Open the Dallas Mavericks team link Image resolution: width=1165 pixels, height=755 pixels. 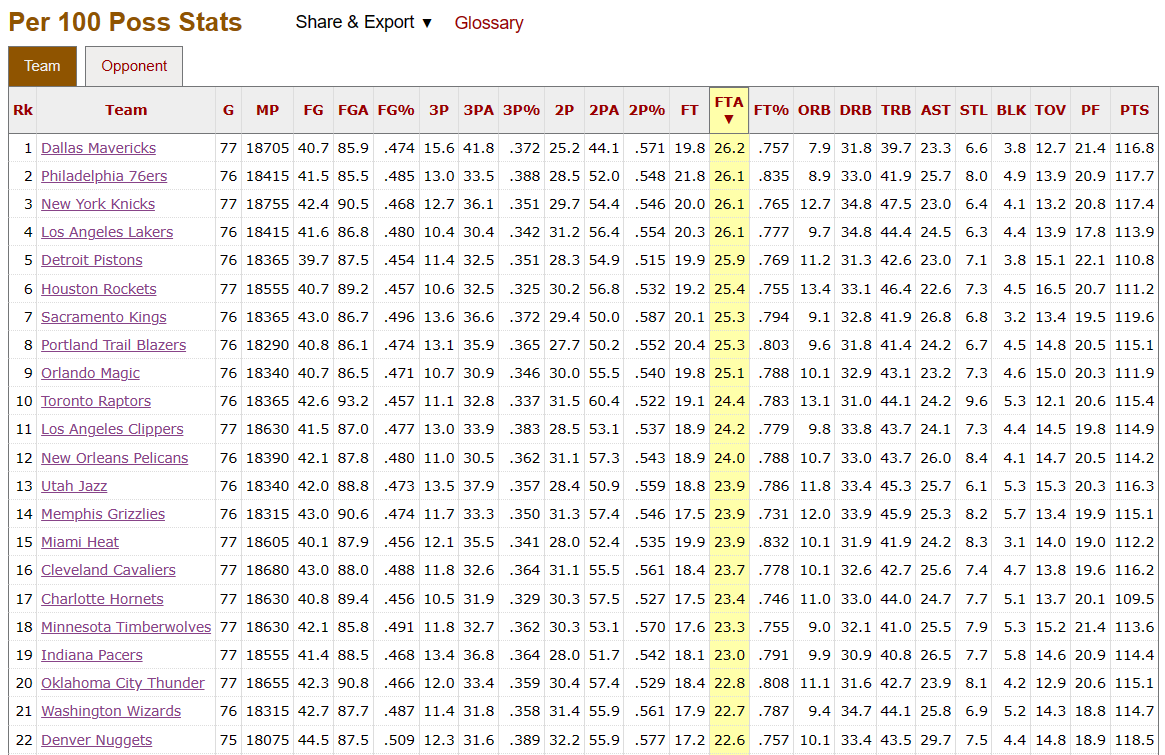coord(98,148)
